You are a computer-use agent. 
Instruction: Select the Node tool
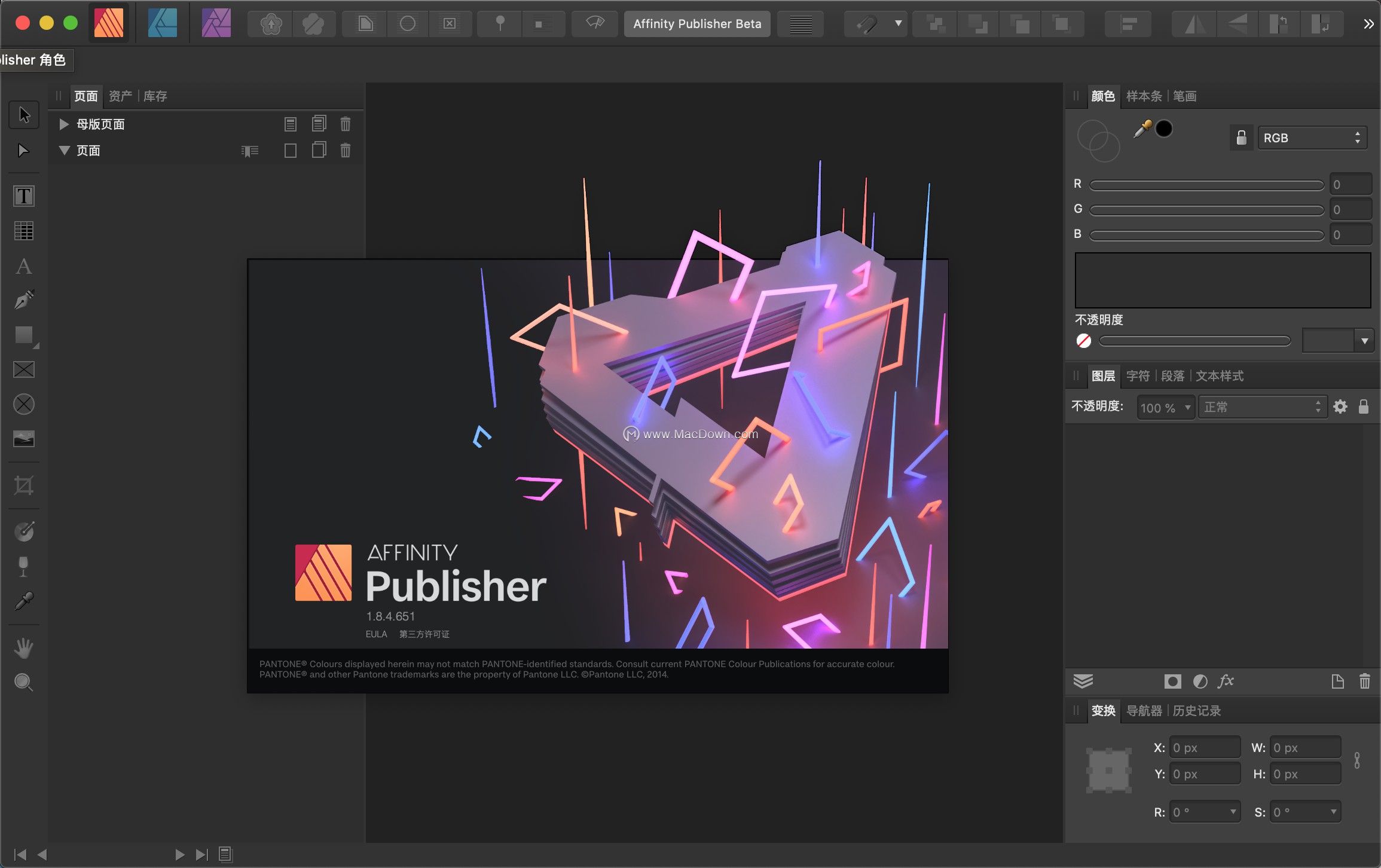24,150
